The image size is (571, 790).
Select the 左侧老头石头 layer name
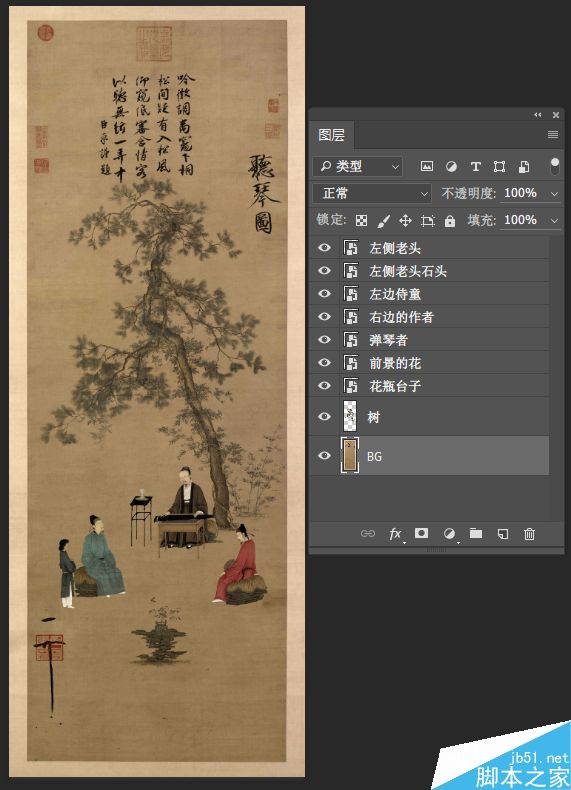(408, 271)
